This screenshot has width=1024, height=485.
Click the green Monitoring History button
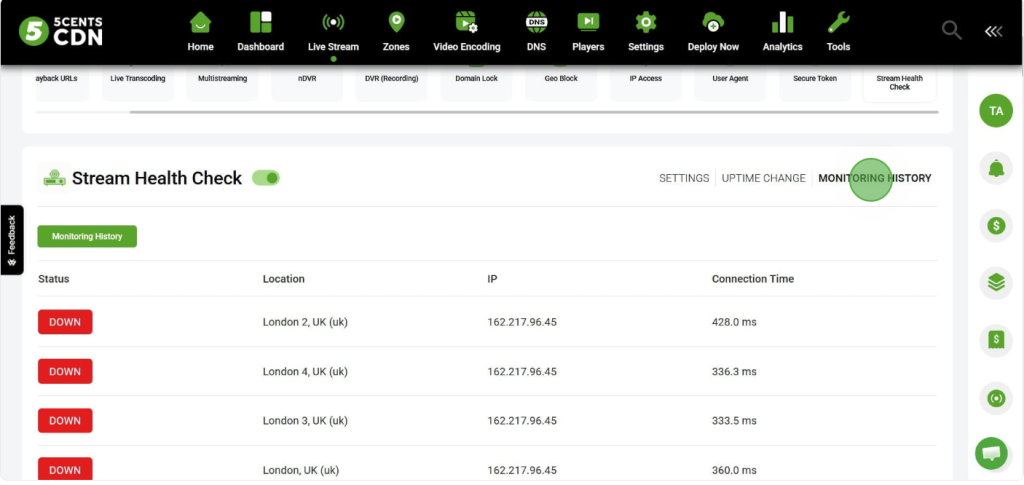[x=87, y=236]
